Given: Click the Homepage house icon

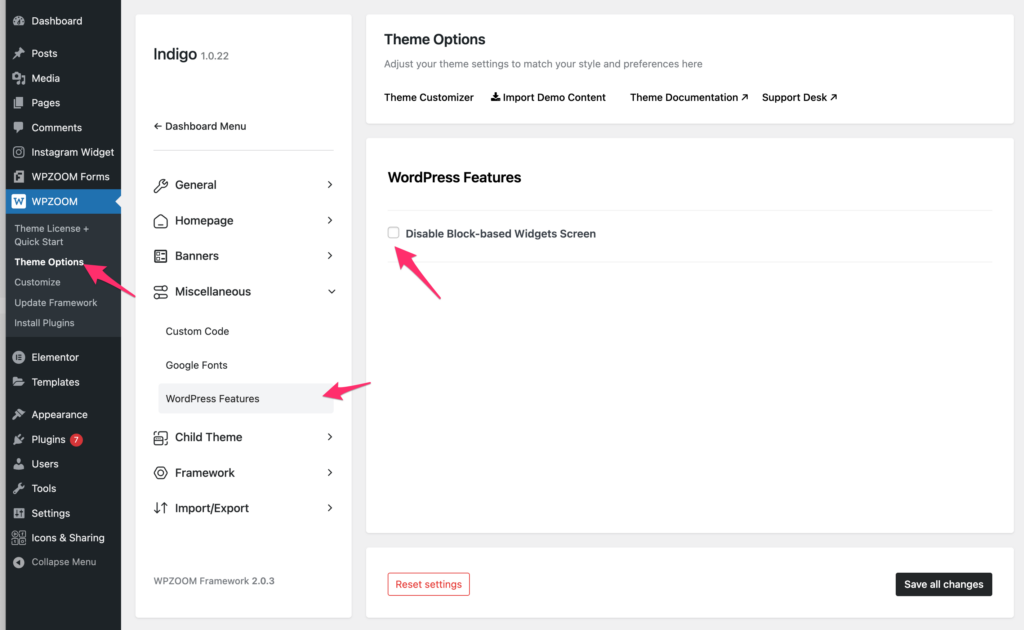Looking at the screenshot, I should pos(160,221).
